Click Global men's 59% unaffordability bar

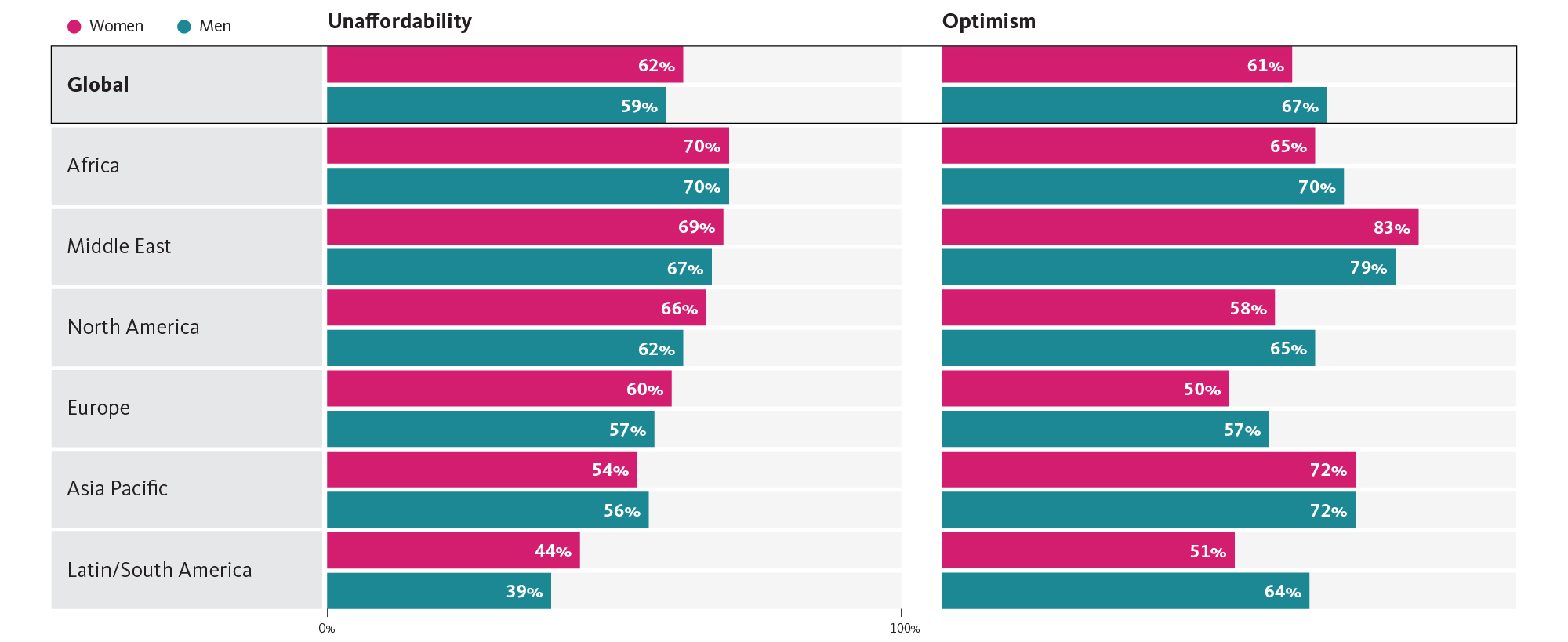click(496, 105)
